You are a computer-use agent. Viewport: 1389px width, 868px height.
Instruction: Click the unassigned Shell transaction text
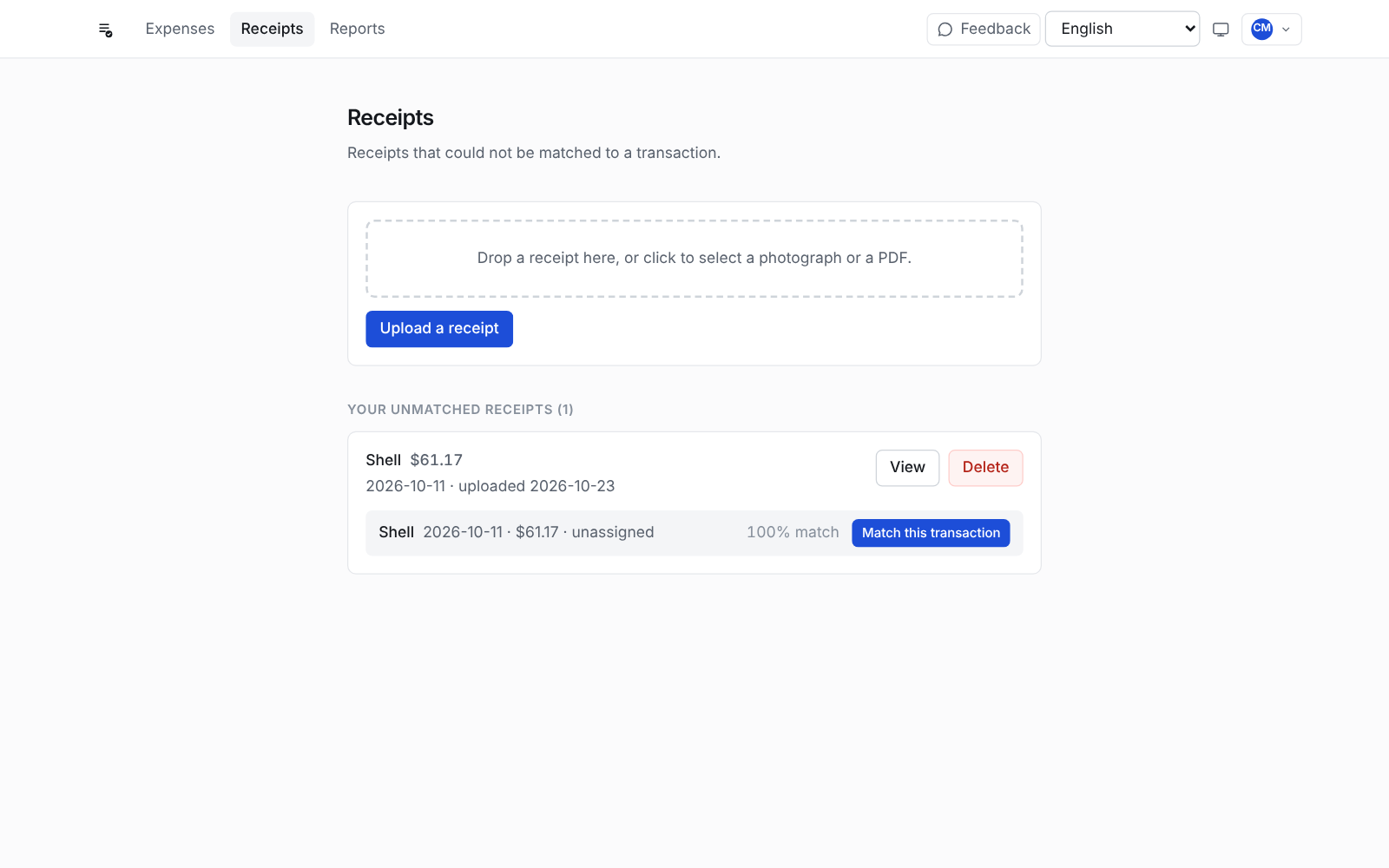[x=516, y=532]
